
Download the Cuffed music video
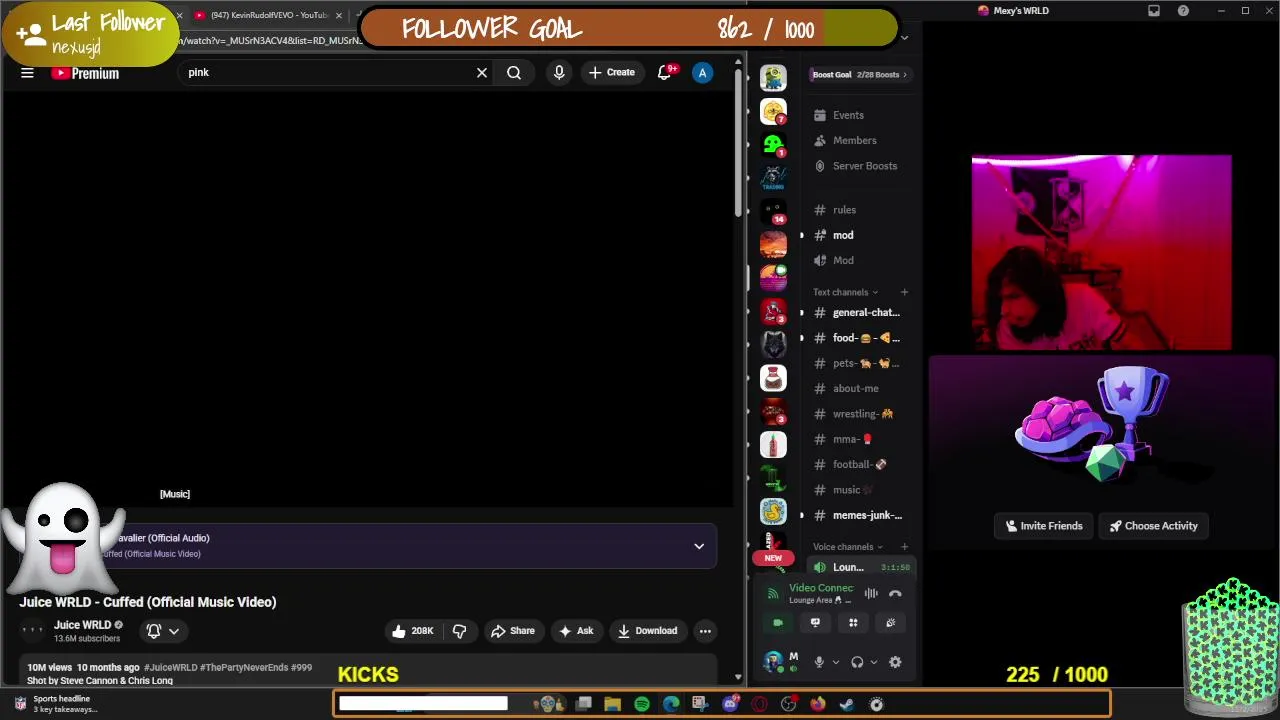point(647,631)
